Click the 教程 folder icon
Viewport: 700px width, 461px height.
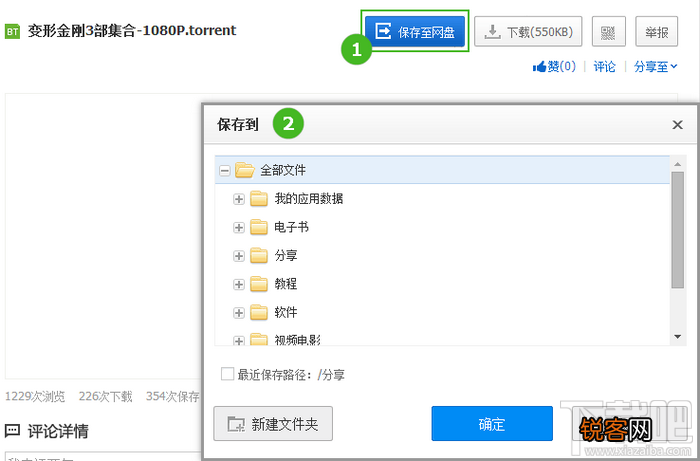tap(259, 284)
